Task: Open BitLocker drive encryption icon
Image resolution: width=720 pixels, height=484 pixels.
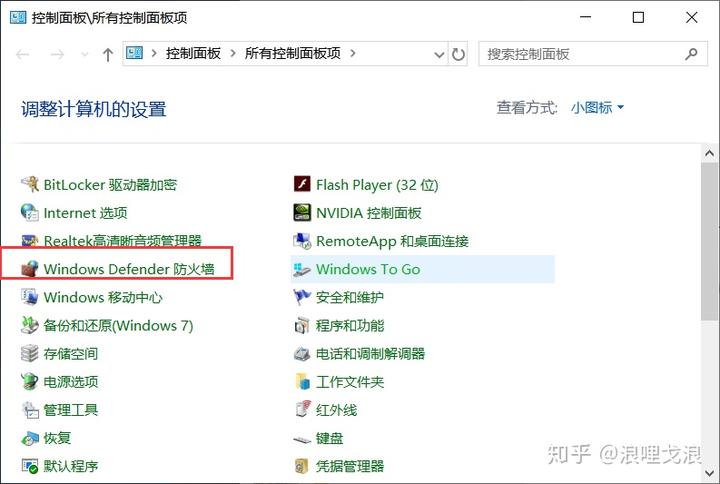Action: [x=30, y=185]
